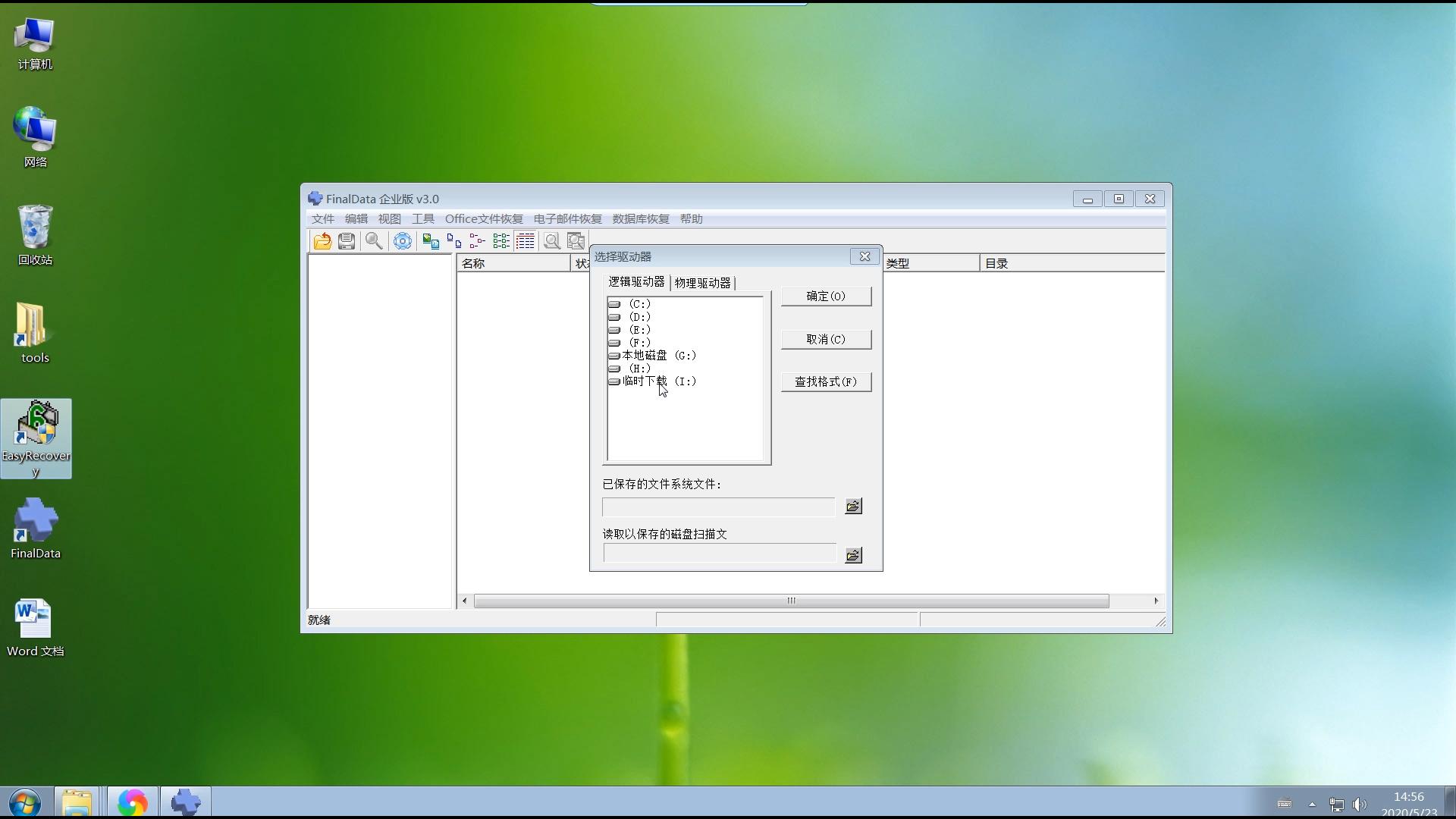Expand the 本地磁盘 (G:) drive
1456x819 pixels.
point(655,355)
